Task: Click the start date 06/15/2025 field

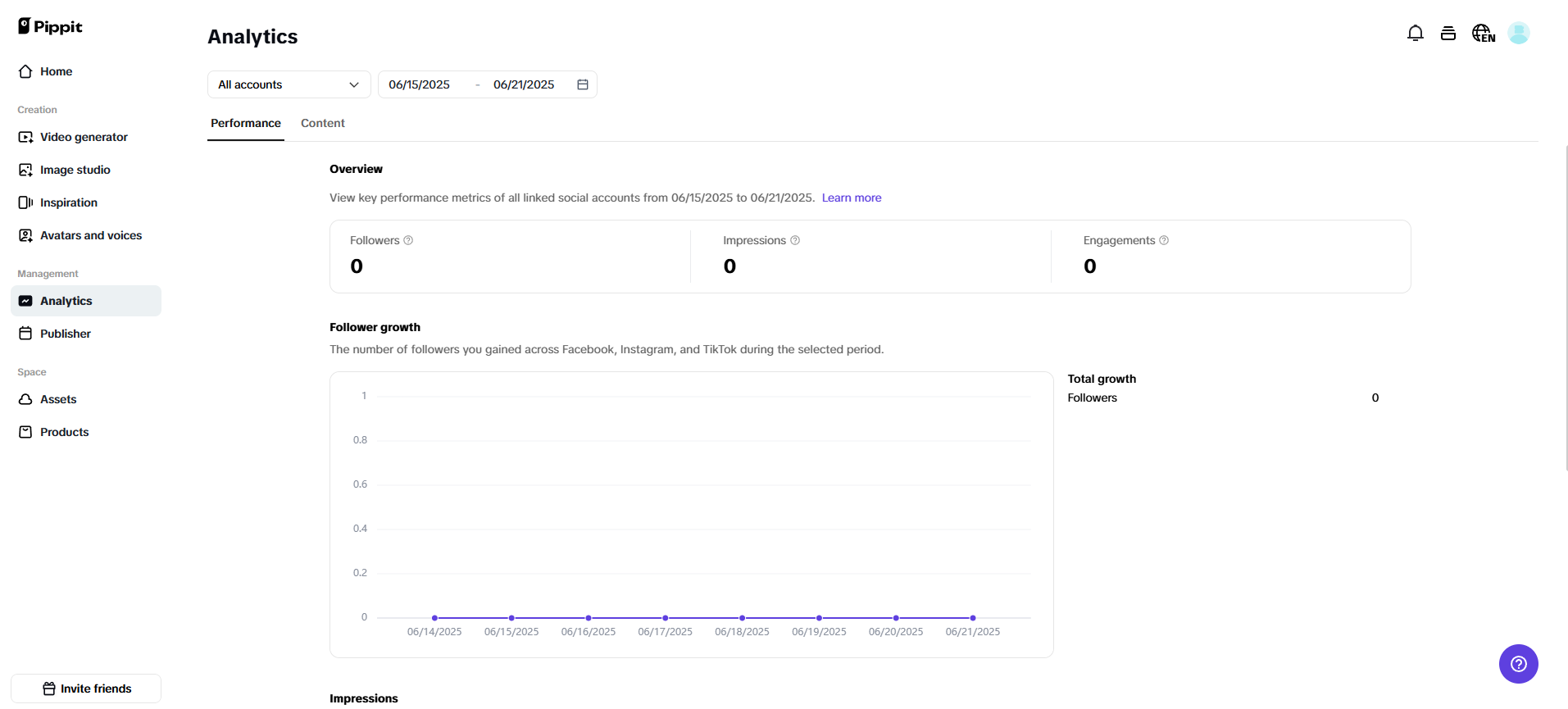Action: pos(420,84)
